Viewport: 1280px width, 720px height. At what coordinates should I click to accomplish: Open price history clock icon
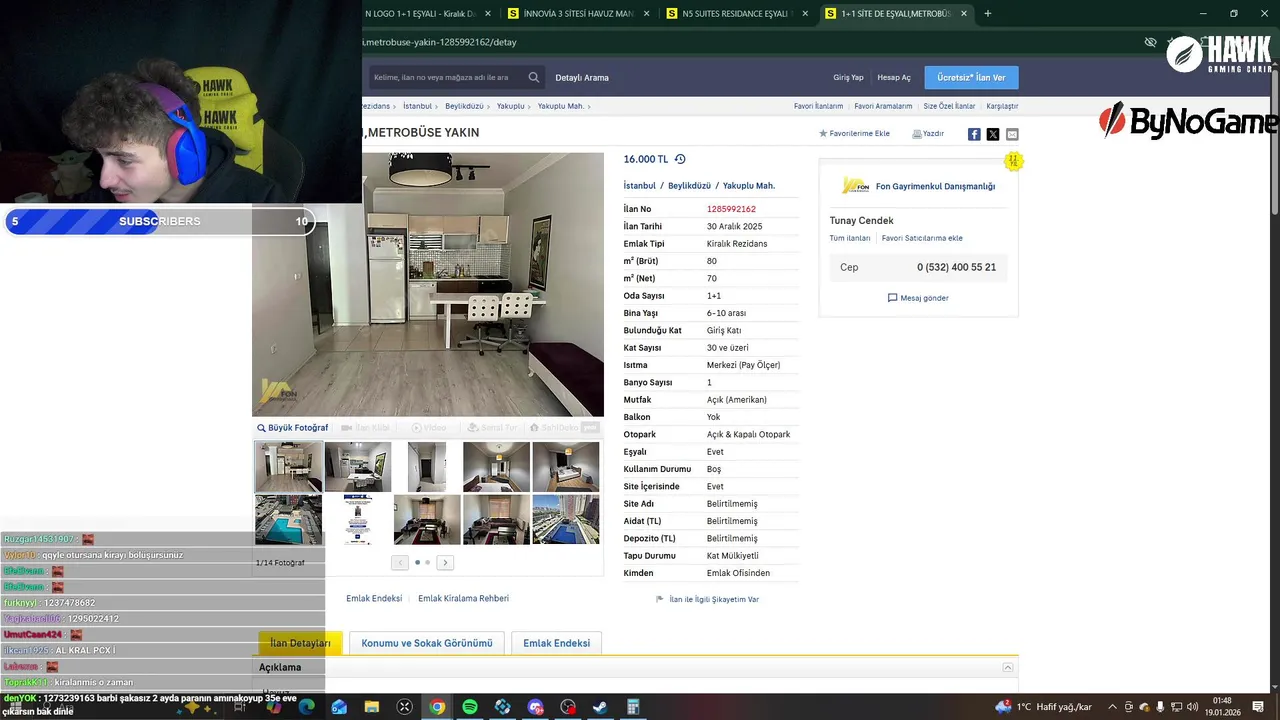pos(680,159)
